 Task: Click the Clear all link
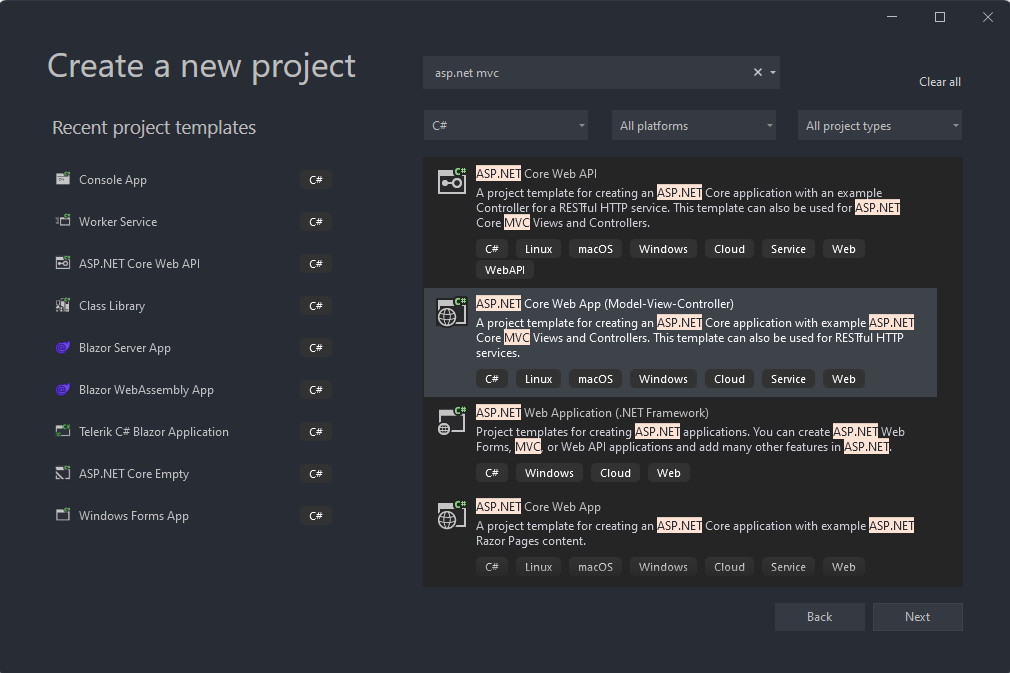[940, 82]
